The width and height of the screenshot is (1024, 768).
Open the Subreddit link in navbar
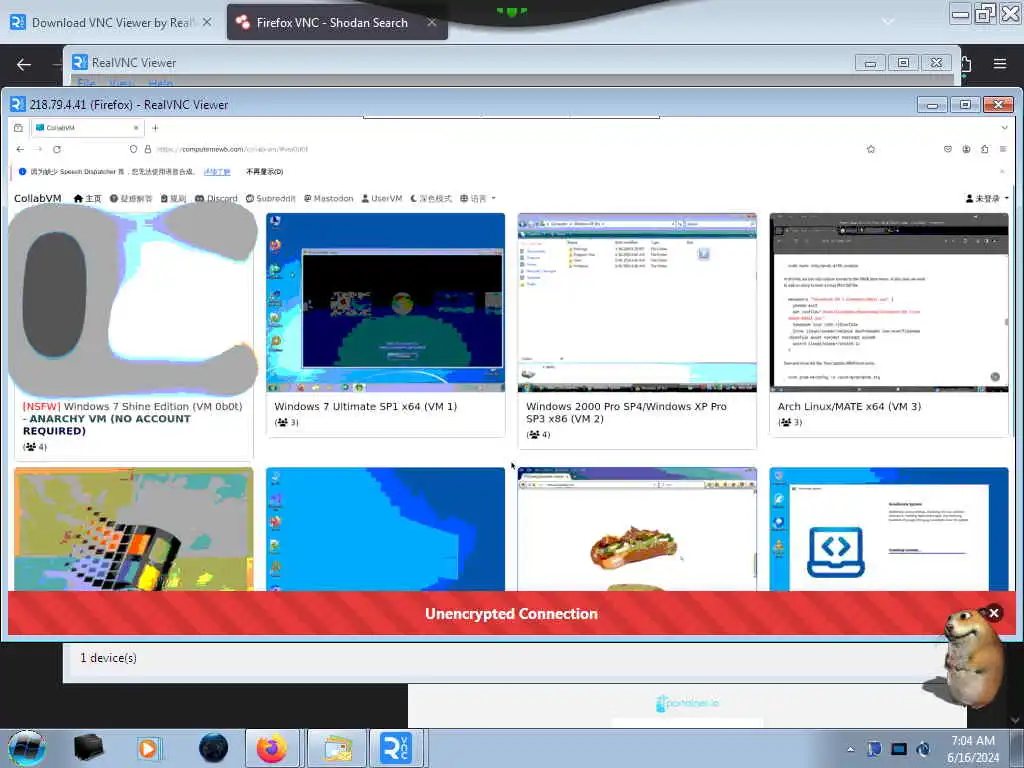270,199
